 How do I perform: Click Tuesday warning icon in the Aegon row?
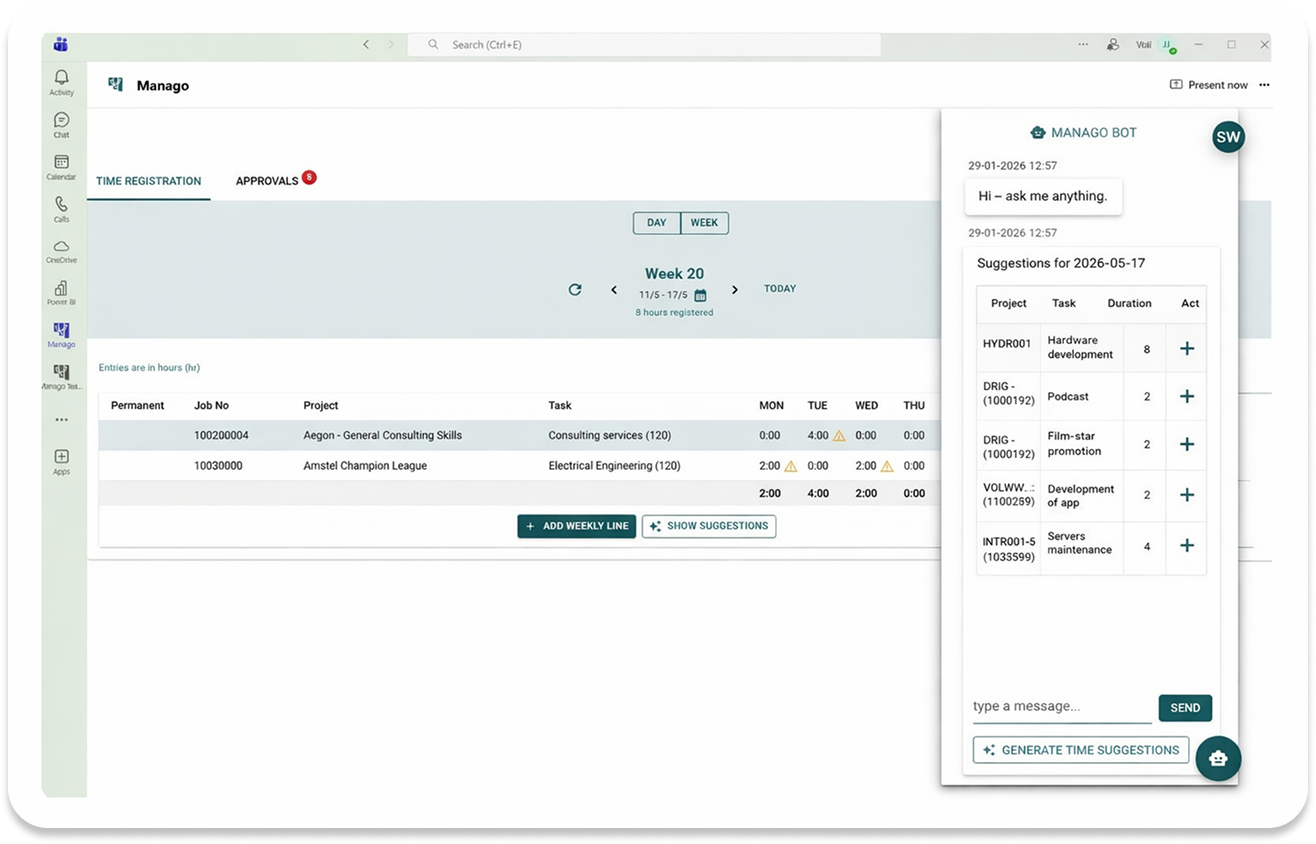[x=839, y=436]
